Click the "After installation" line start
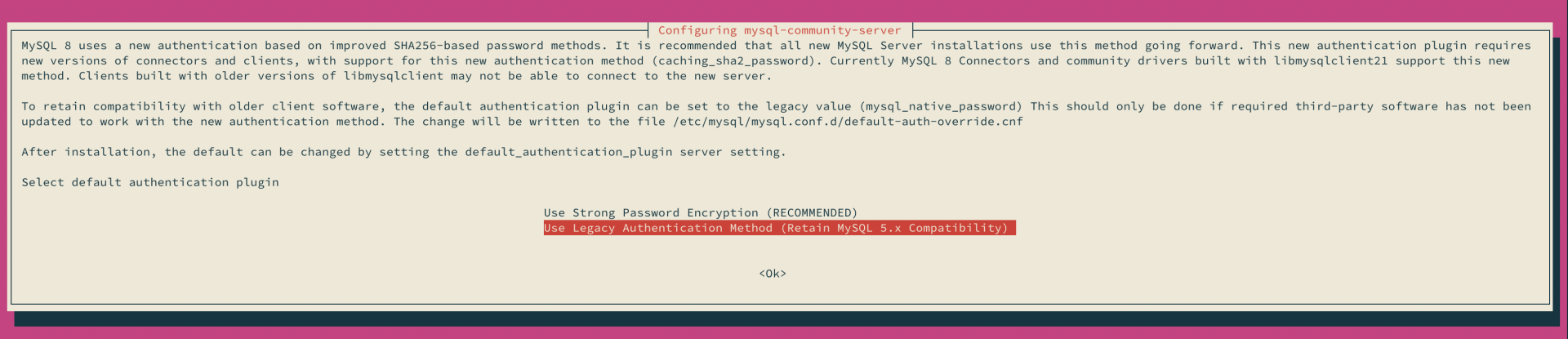Viewport: 1568px width, 339px height. pyautogui.click(x=87, y=152)
